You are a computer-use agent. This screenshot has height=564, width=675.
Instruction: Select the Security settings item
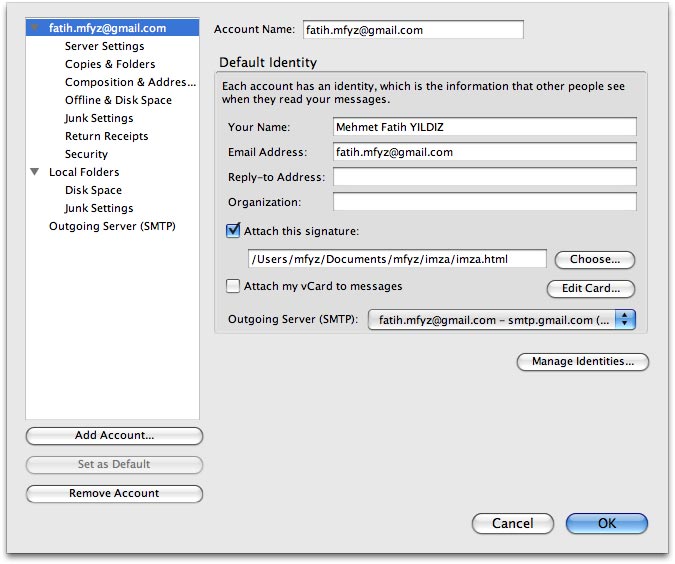pos(86,154)
